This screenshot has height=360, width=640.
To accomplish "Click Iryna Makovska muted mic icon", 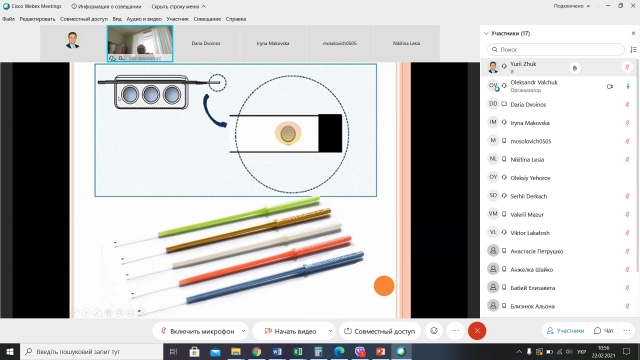I will (x=627, y=123).
